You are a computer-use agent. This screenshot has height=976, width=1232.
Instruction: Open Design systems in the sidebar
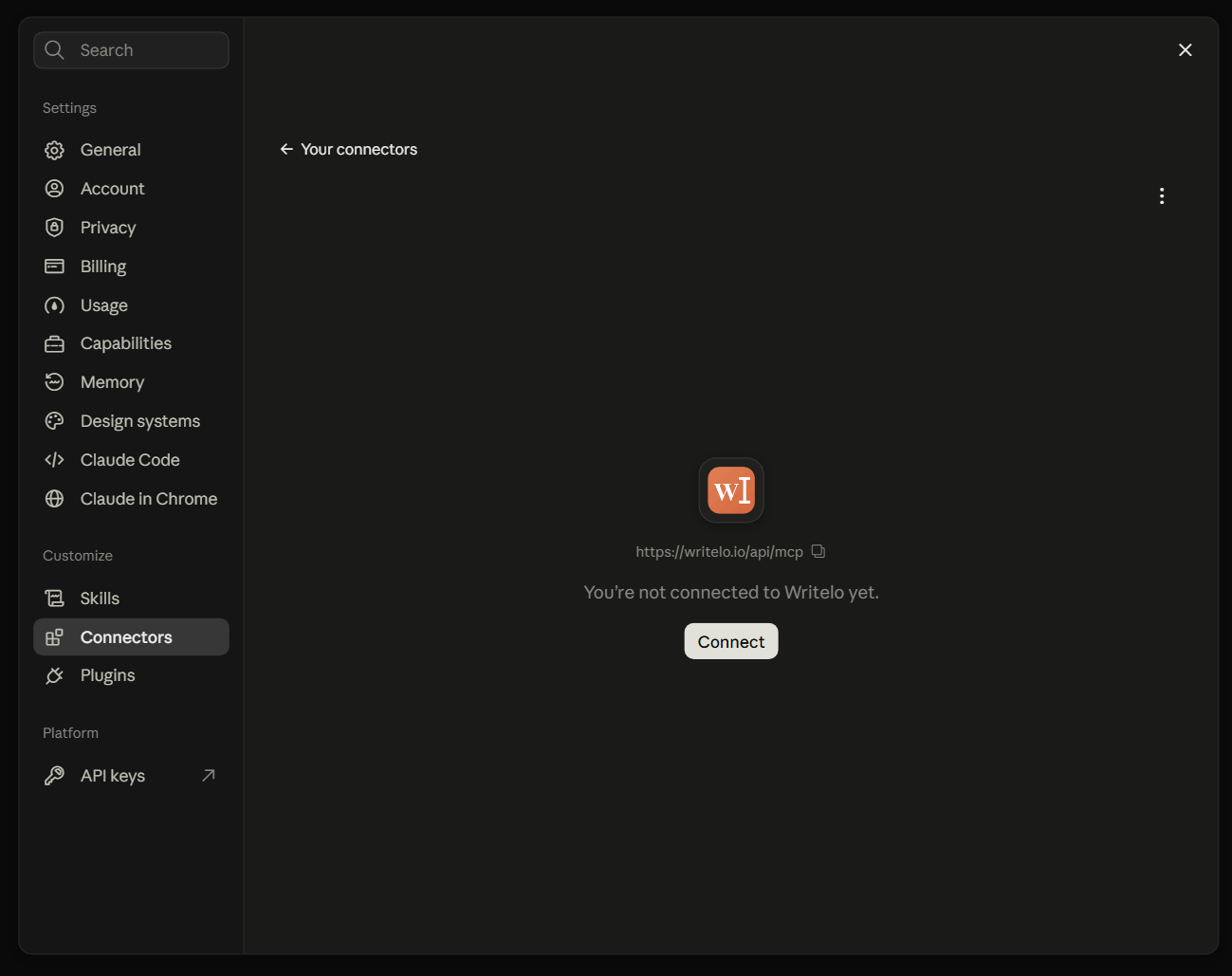131,421
